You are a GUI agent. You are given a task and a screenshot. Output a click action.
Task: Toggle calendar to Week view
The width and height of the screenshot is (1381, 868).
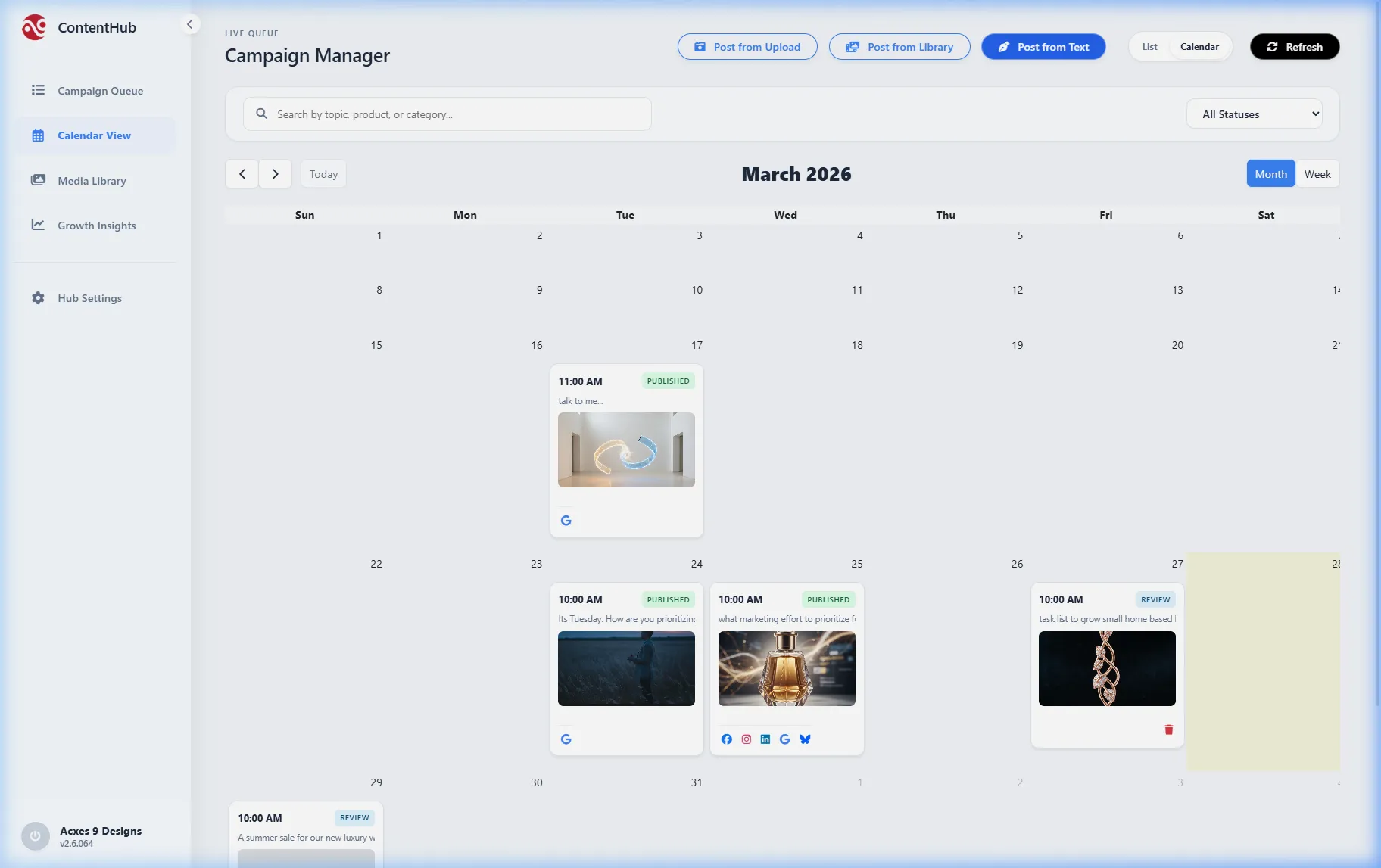coord(1317,174)
